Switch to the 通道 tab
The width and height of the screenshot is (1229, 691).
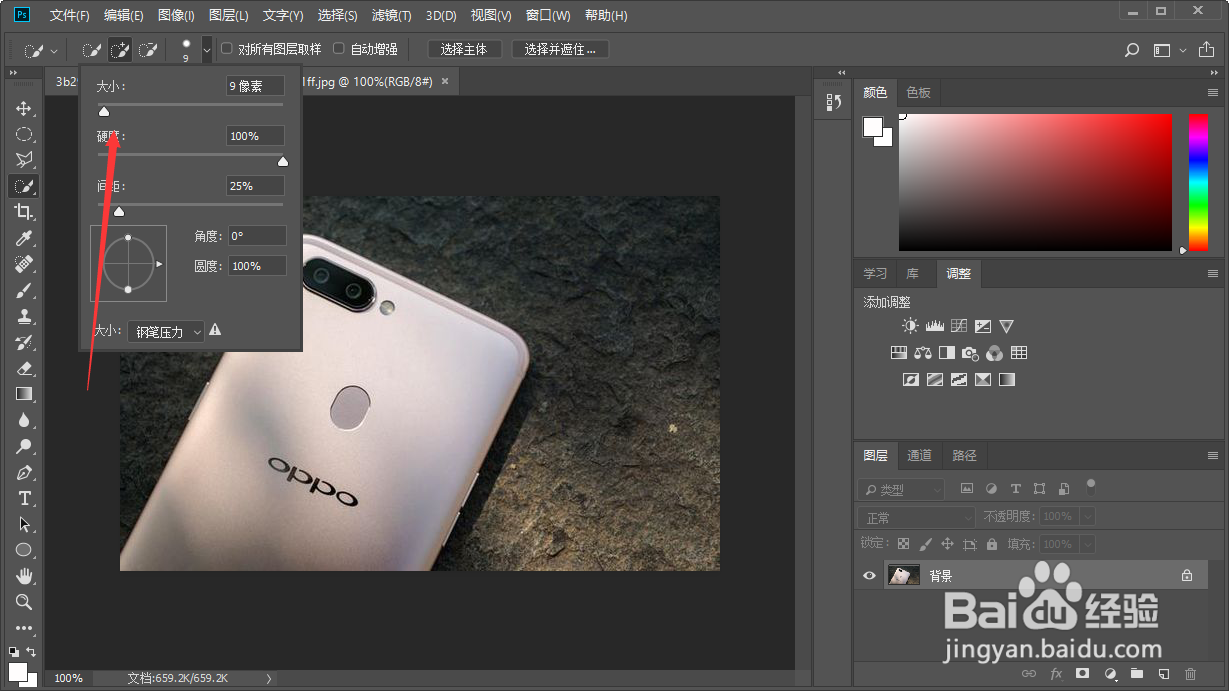pos(919,455)
